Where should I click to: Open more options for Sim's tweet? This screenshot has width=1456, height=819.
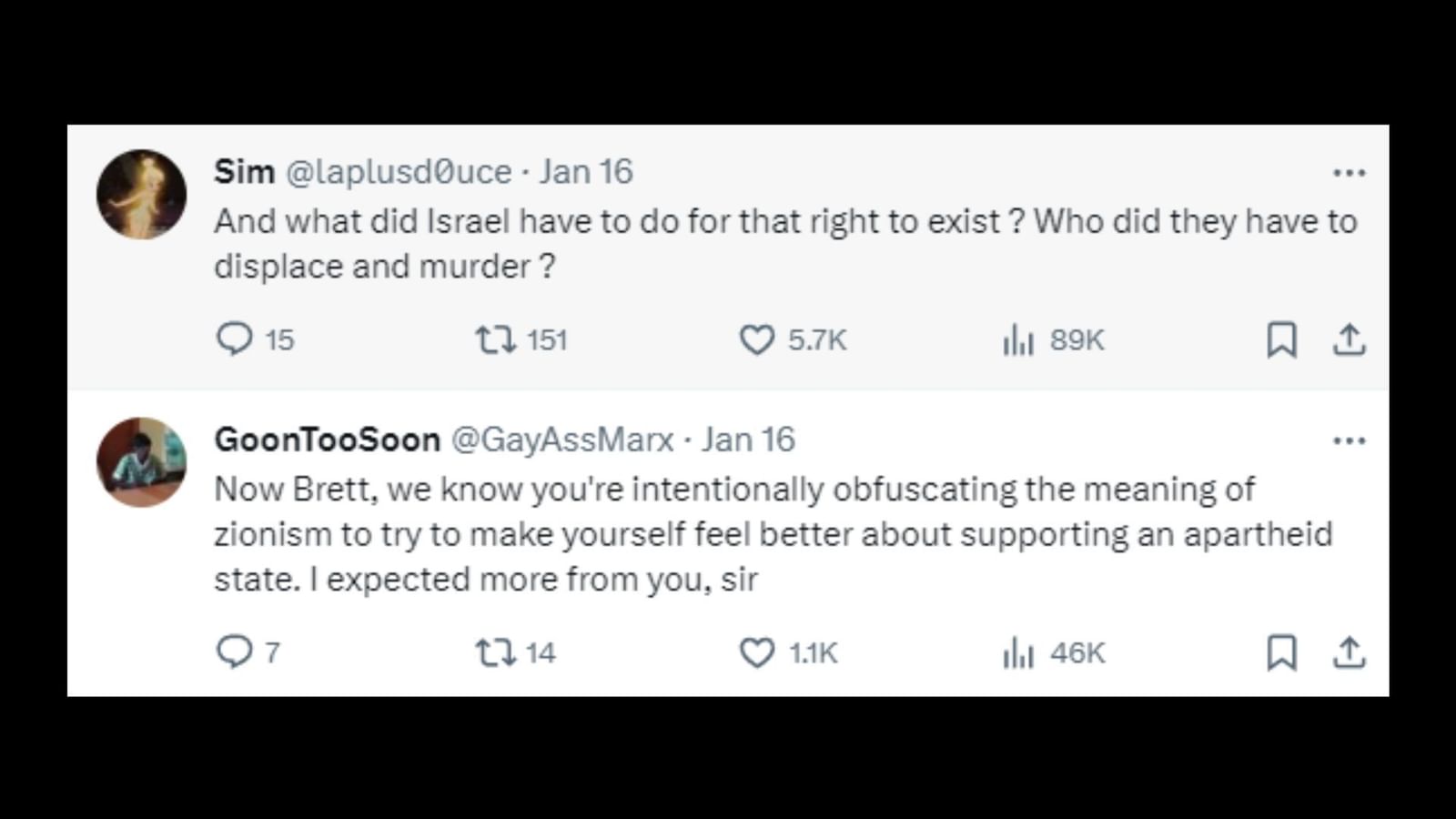[1349, 172]
